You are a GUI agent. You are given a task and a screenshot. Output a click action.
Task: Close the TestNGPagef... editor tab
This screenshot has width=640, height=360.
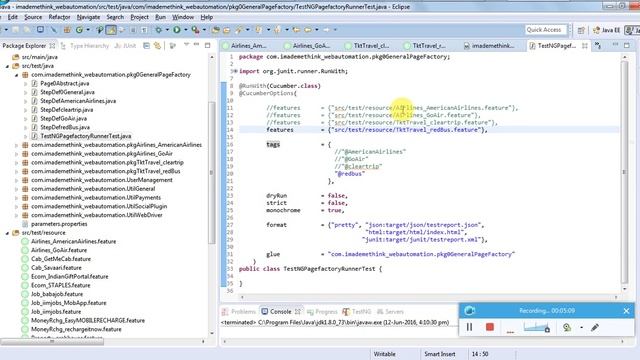coord(584,46)
